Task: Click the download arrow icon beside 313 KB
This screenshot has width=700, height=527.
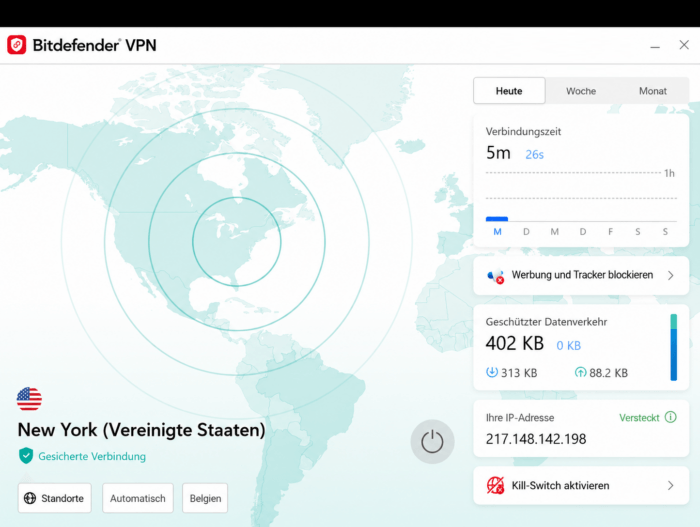Action: click(492, 372)
